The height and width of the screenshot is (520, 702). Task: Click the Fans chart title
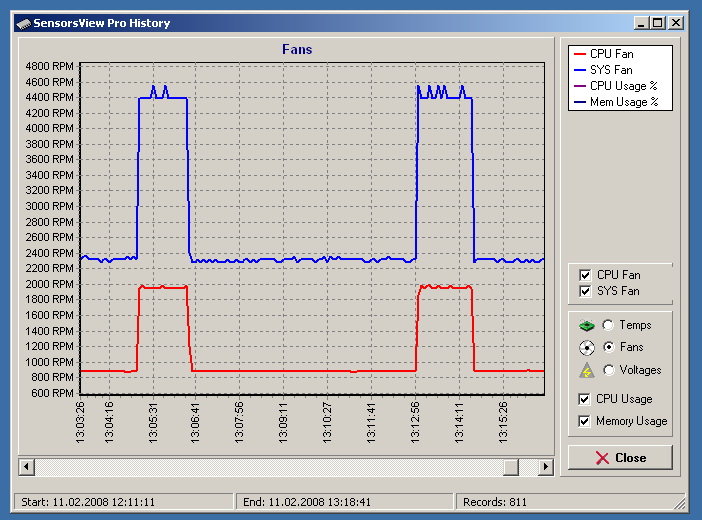pos(297,49)
